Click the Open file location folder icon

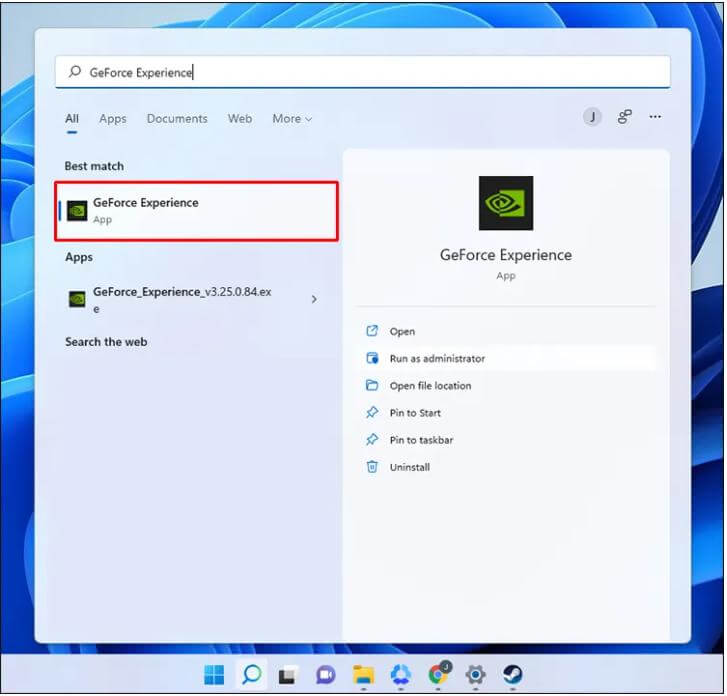(x=372, y=385)
